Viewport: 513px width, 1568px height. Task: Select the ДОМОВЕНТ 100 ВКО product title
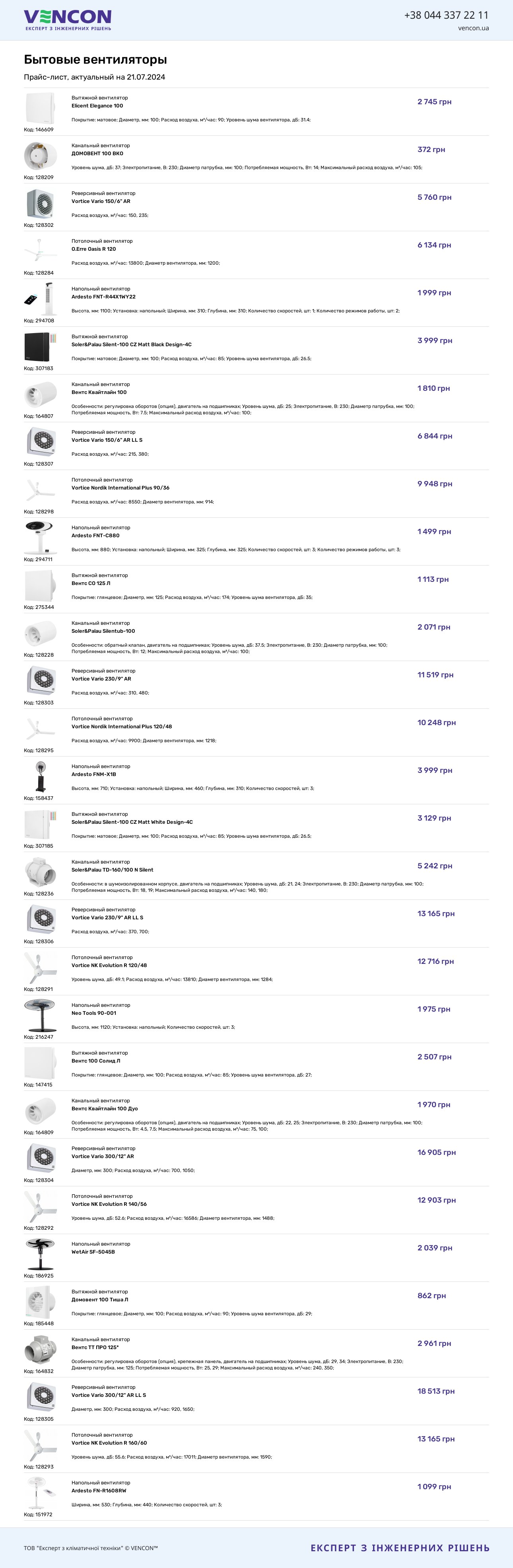tap(97, 153)
